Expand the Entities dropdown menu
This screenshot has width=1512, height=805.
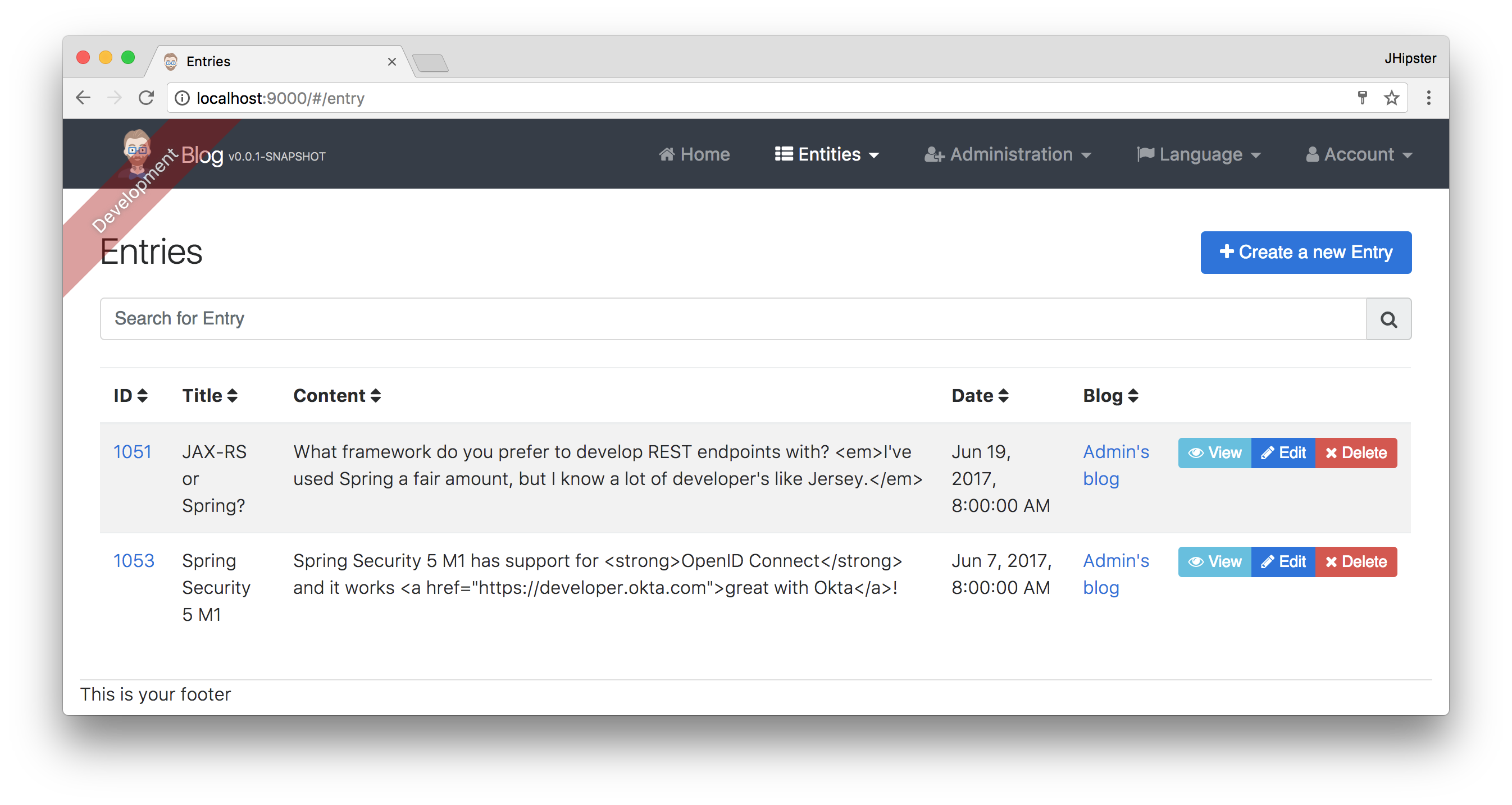click(x=826, y=154)
